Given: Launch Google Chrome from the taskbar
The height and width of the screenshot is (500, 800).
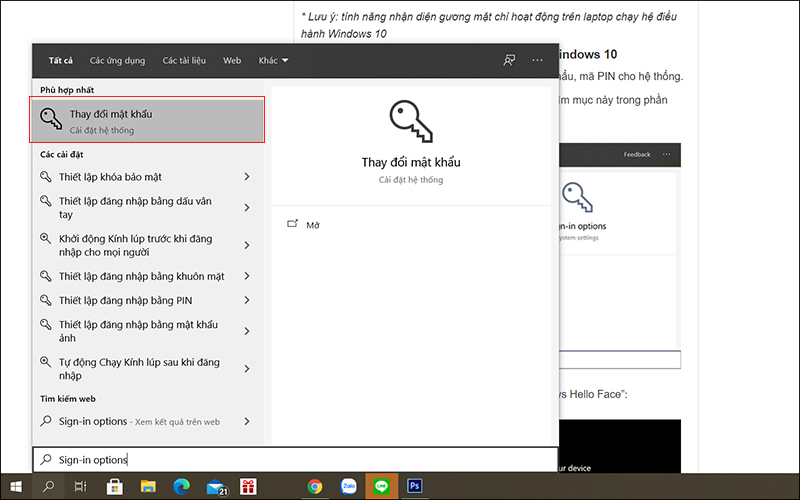Looking at the screenshot, I should pos(315,486).
